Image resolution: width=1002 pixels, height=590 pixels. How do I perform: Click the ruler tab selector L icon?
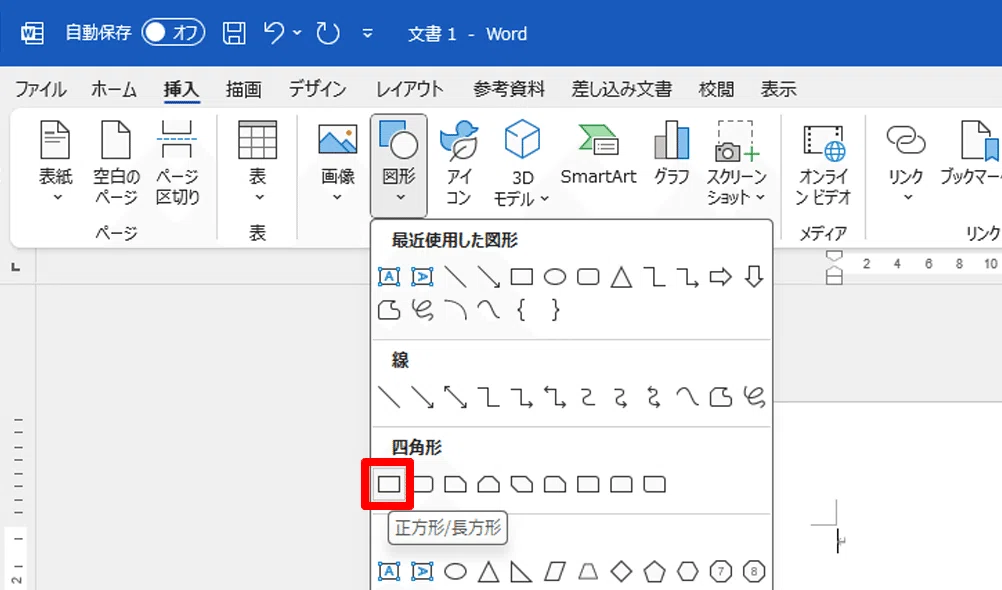[x=16, y=267]
